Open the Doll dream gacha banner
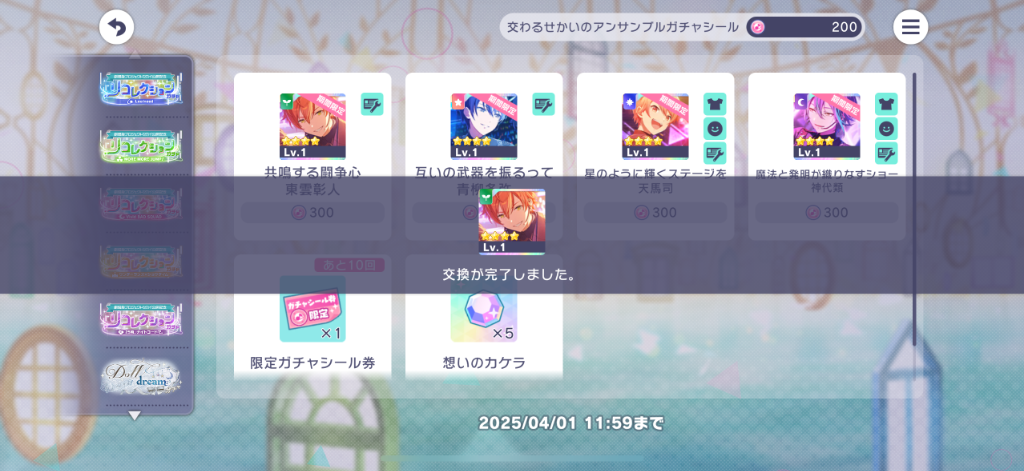This screenshot has height=471, width=1024. pos(140,377)
